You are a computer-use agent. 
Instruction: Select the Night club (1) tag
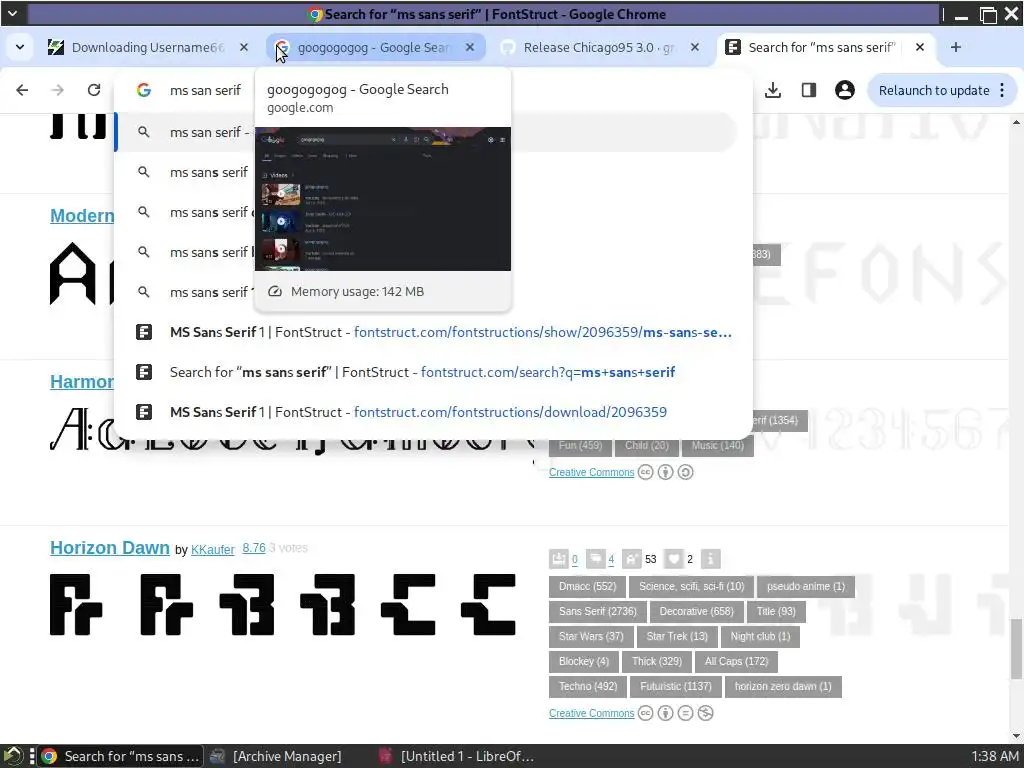pos(760,637)
